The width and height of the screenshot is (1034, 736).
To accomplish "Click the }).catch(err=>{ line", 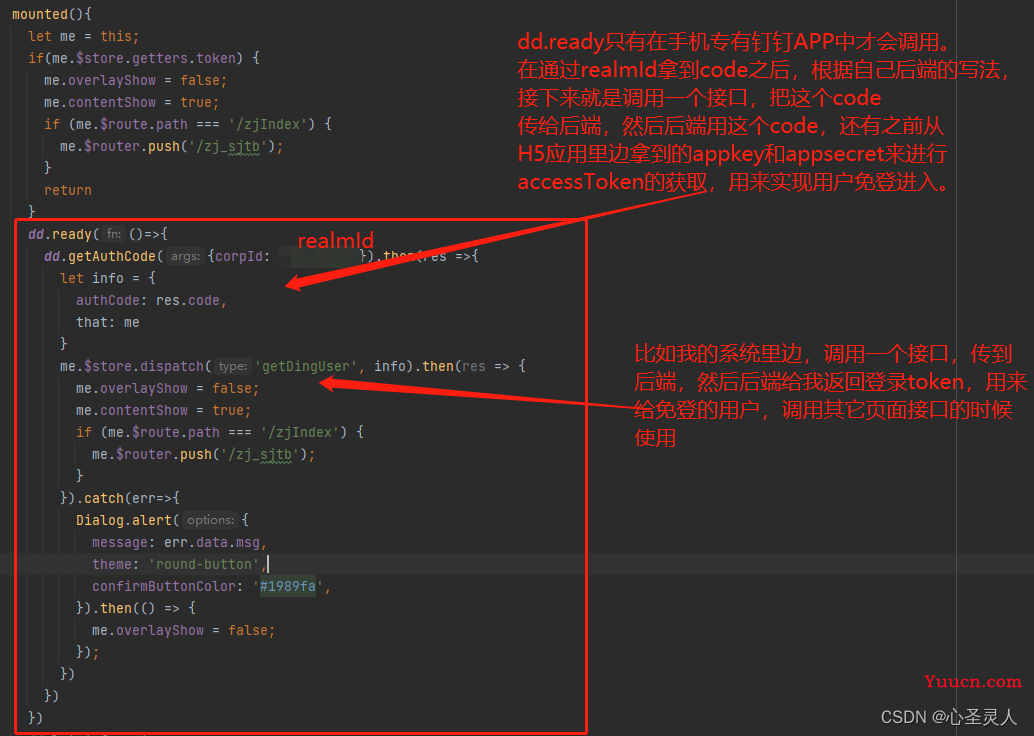I will pos(120,498).
